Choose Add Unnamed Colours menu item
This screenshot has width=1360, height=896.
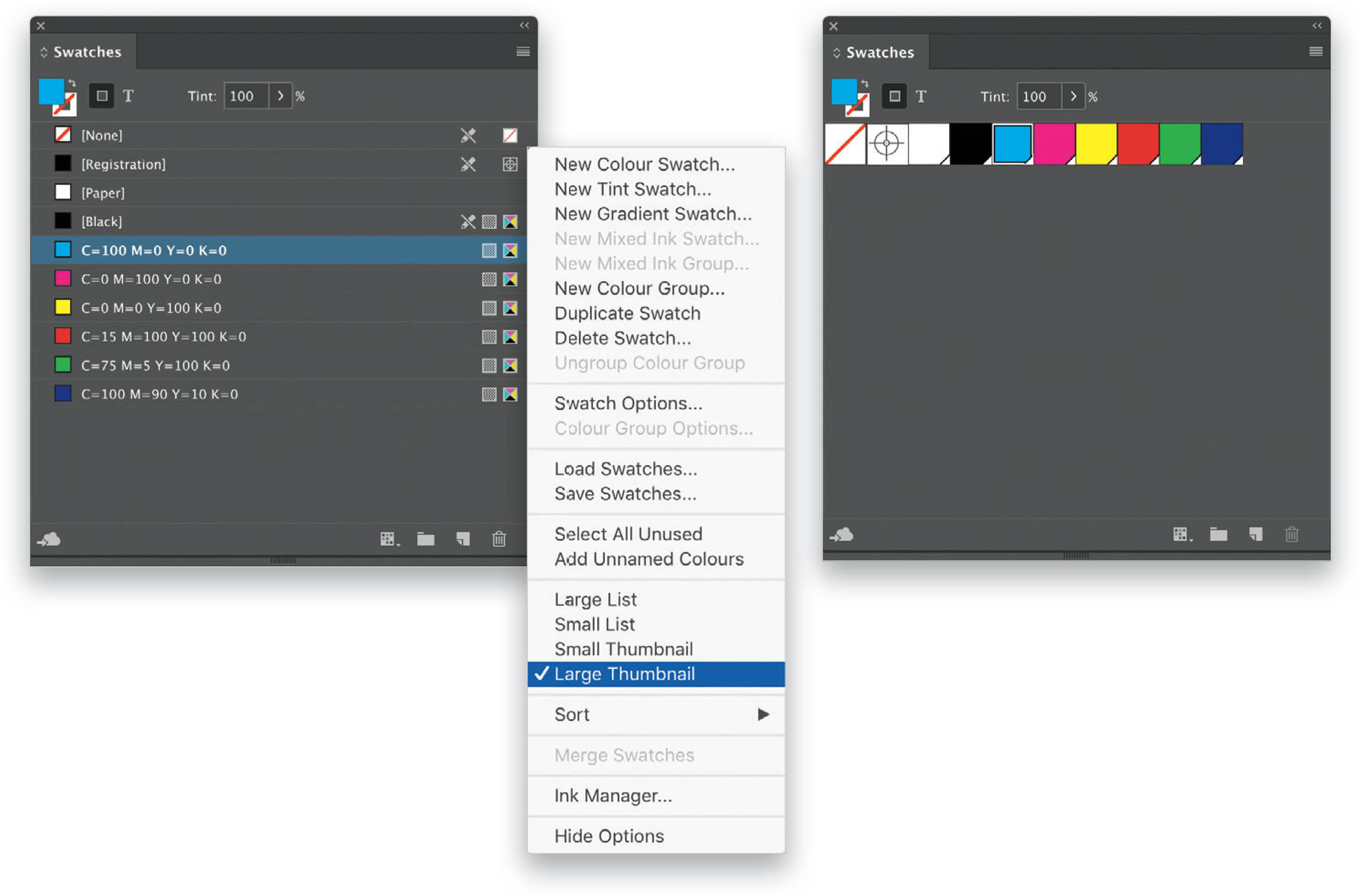(x=656, y=559)
